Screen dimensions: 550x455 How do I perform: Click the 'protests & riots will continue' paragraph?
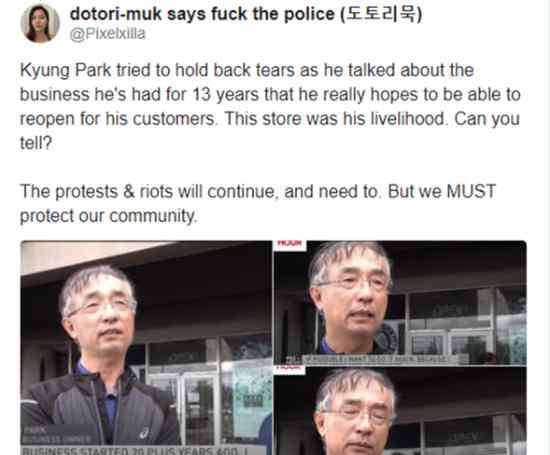pos(258,203)
